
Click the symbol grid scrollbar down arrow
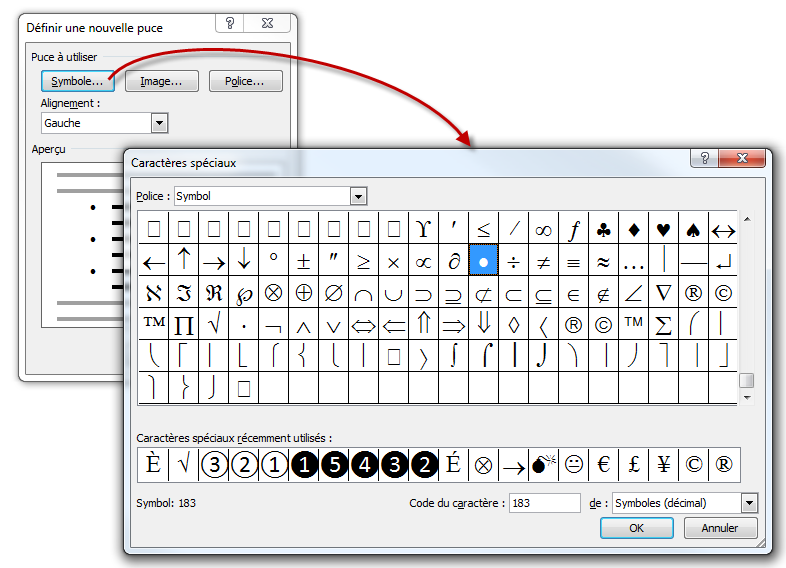[x=746, y=397]
